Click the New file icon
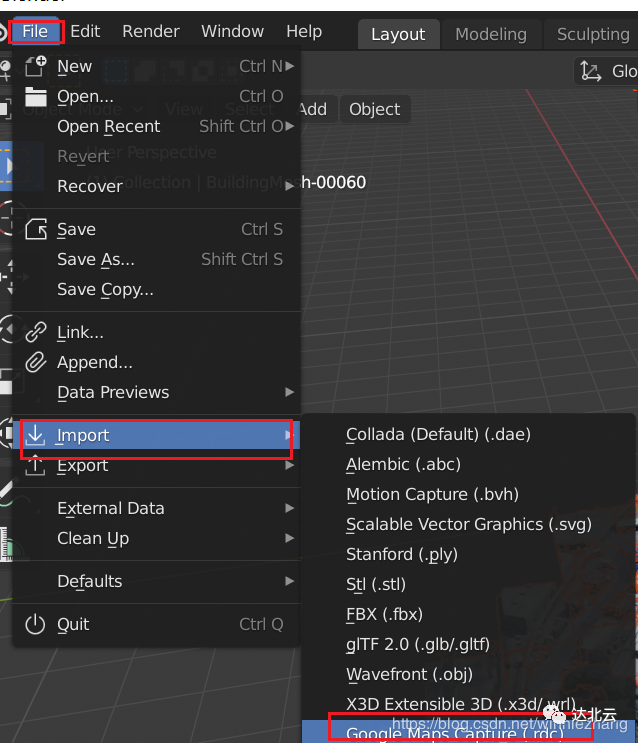 click(x=36, y=66)
